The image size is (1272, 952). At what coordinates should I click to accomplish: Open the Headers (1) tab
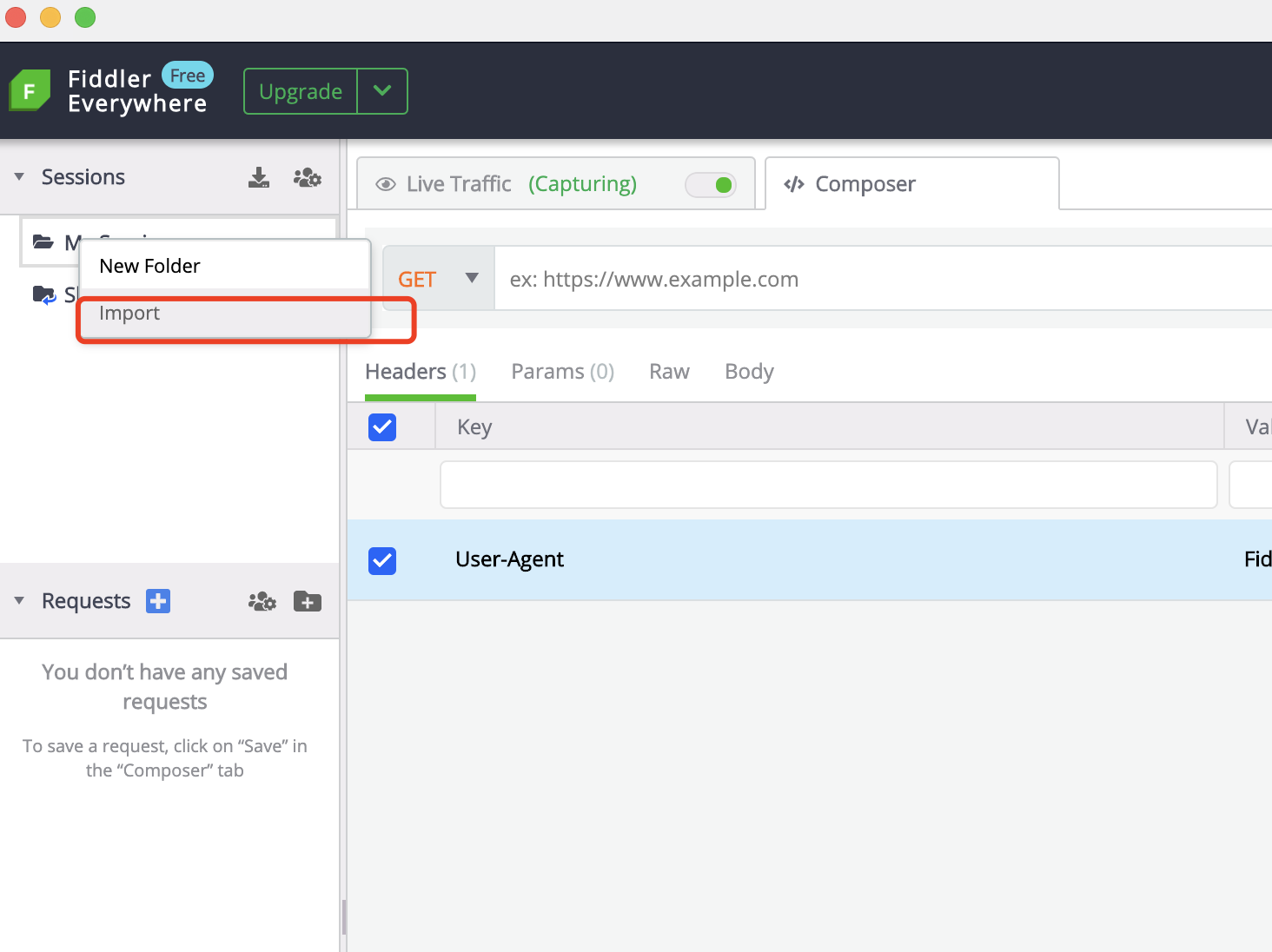(421, 372)
